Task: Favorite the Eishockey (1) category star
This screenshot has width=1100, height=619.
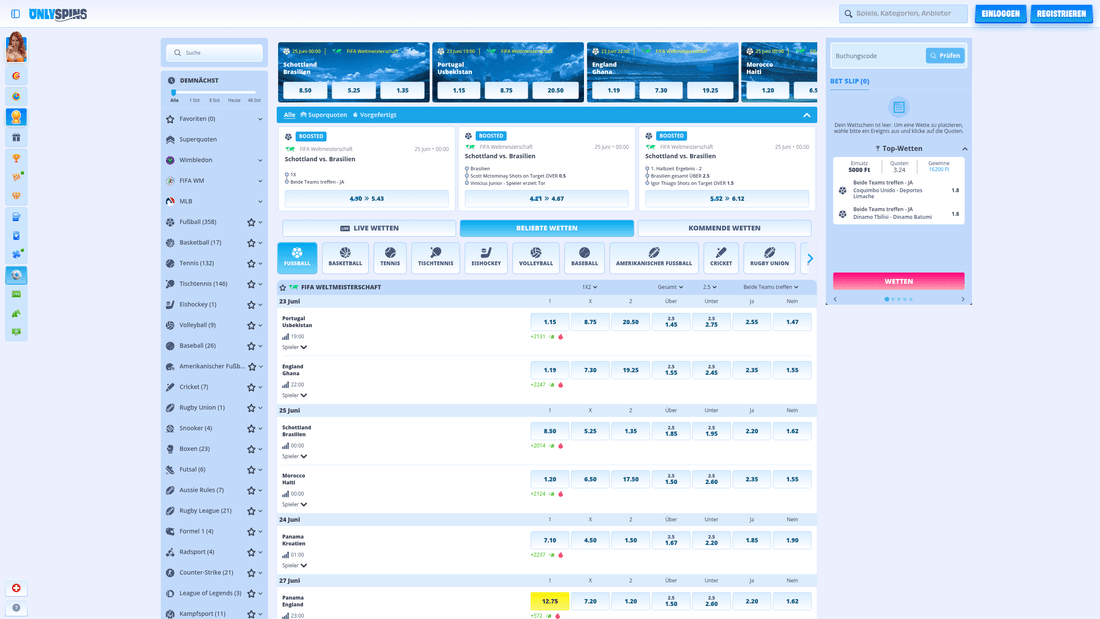Action: pos(251,305)
